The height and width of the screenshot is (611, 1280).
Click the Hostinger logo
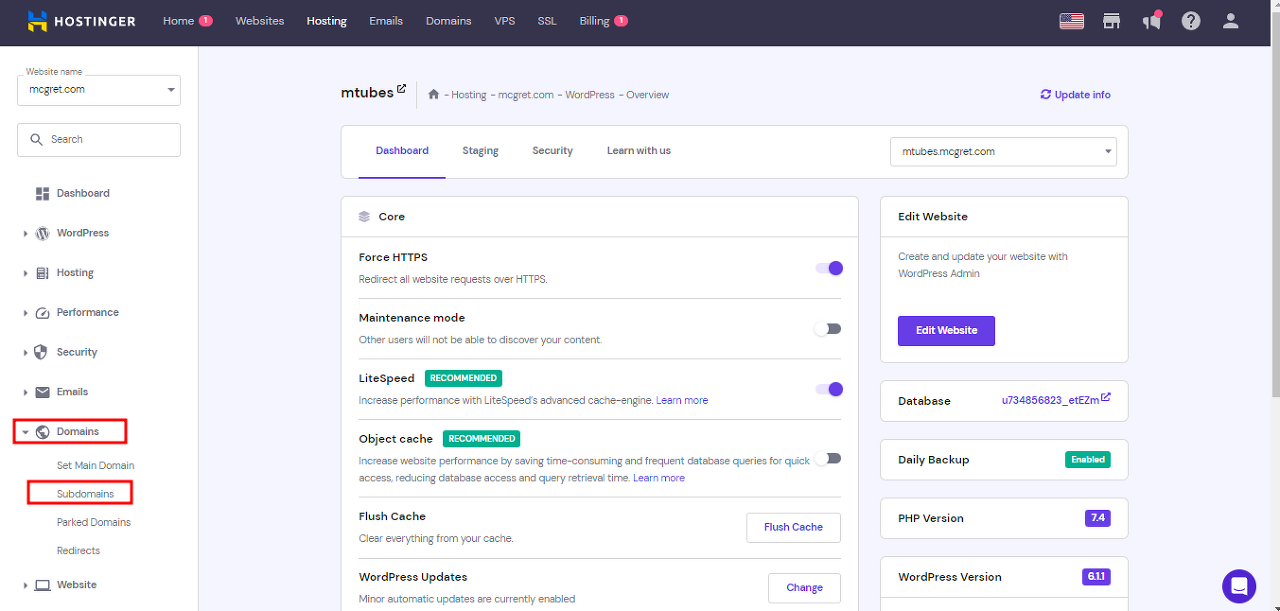pyautogui.click(x=81, y=21)
